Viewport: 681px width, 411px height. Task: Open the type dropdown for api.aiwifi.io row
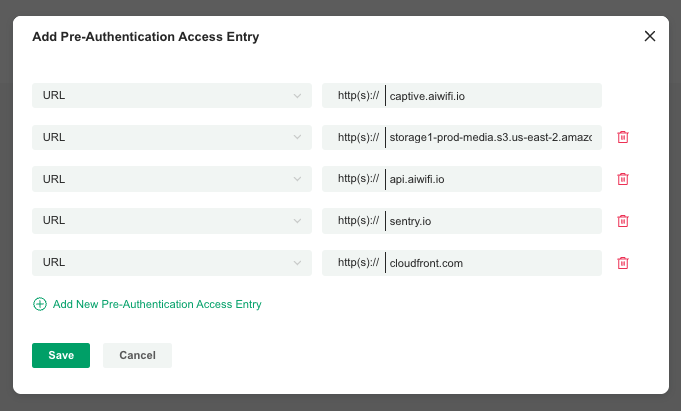click(172, 179)
